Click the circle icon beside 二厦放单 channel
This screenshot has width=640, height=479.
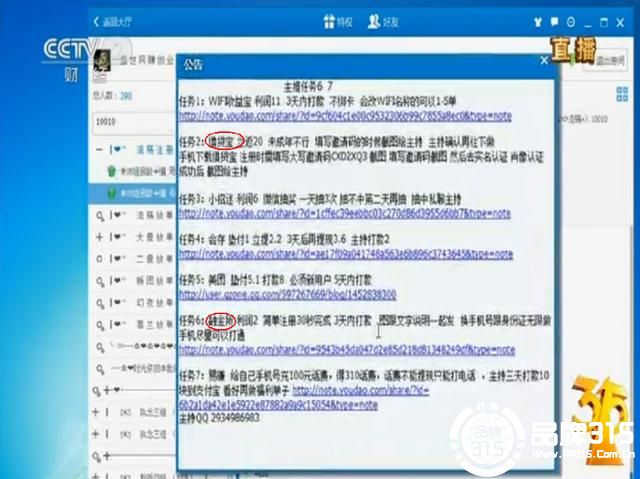click(99, 259)
